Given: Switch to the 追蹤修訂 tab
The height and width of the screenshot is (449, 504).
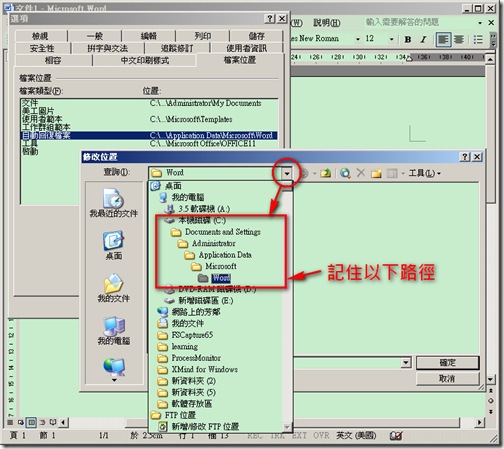Looking at the screenshot, I should [177, 48].
